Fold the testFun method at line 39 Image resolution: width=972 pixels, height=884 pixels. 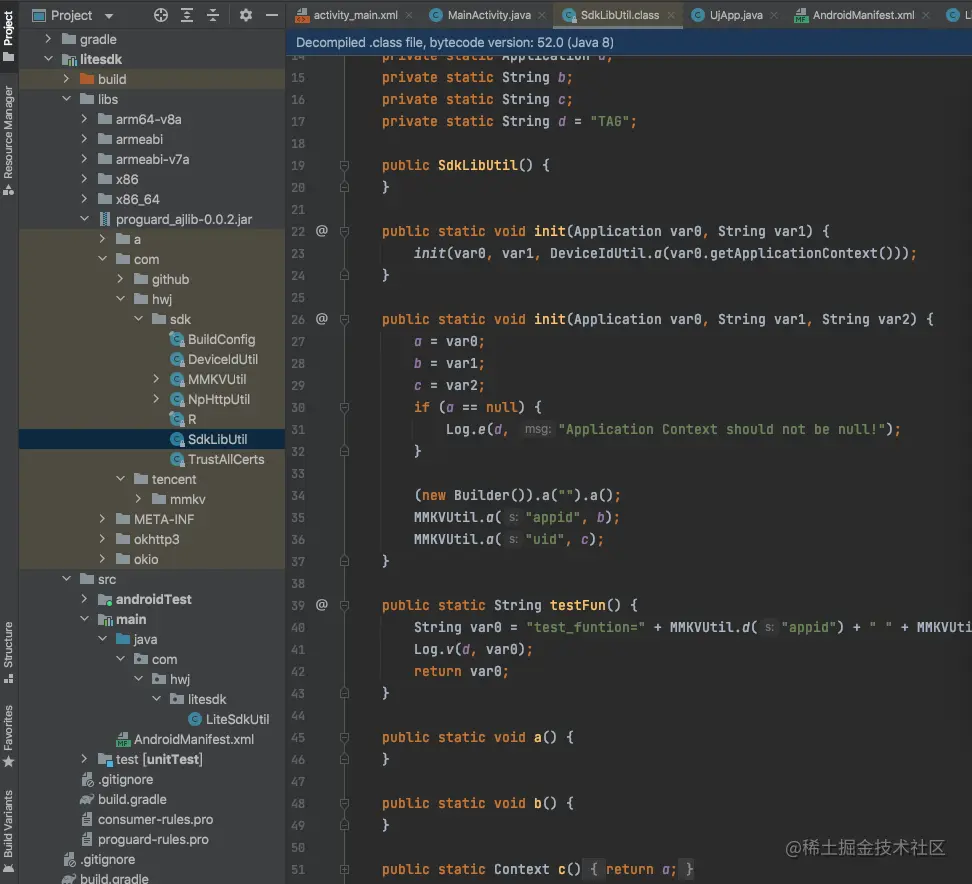[344, 605]
